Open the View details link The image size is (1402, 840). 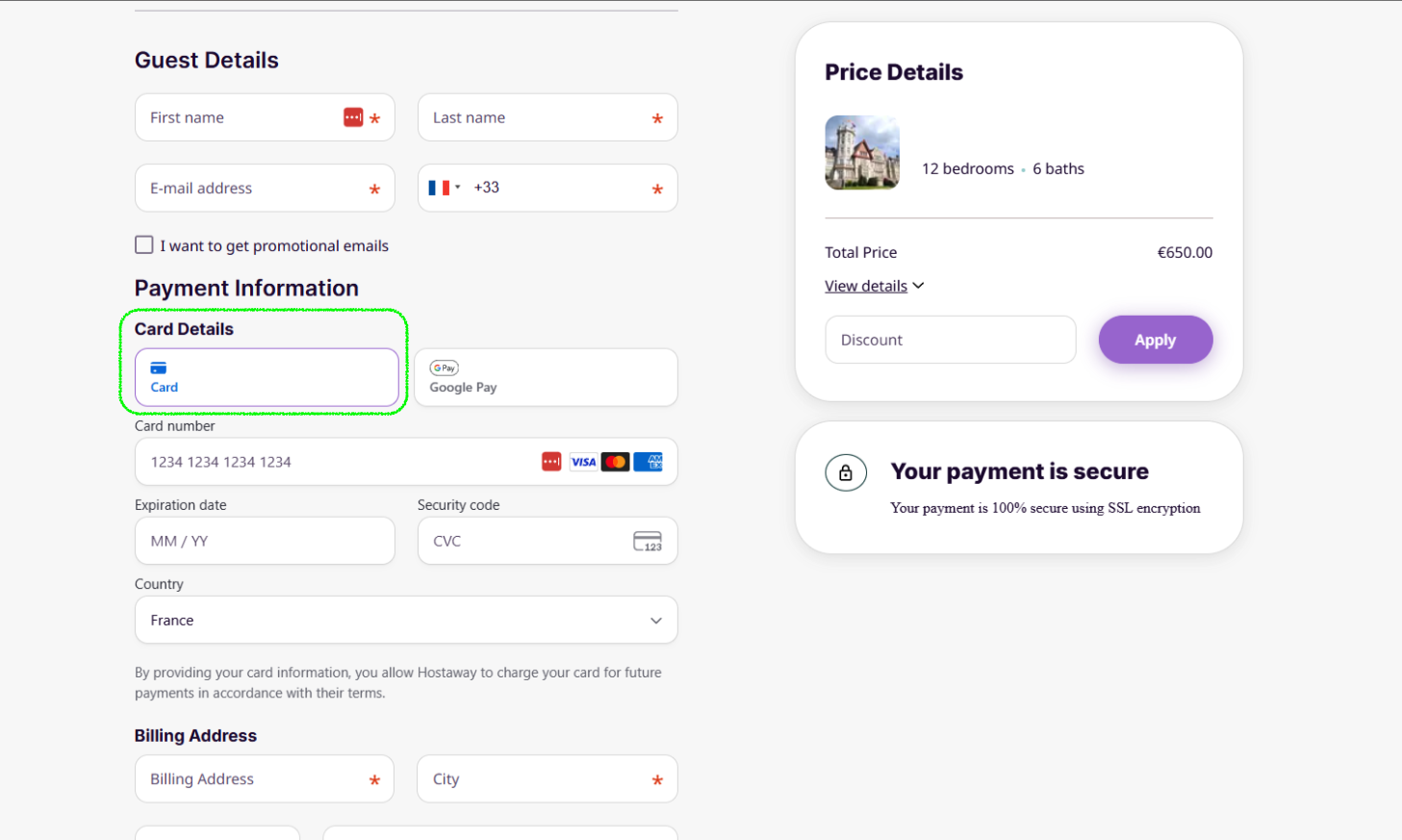pyautogui.click(x=866, y=286)
